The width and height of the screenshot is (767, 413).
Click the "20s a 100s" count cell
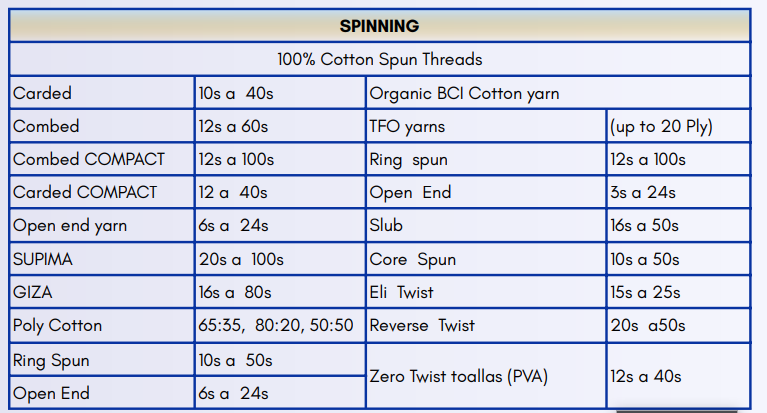click(241, 259)
